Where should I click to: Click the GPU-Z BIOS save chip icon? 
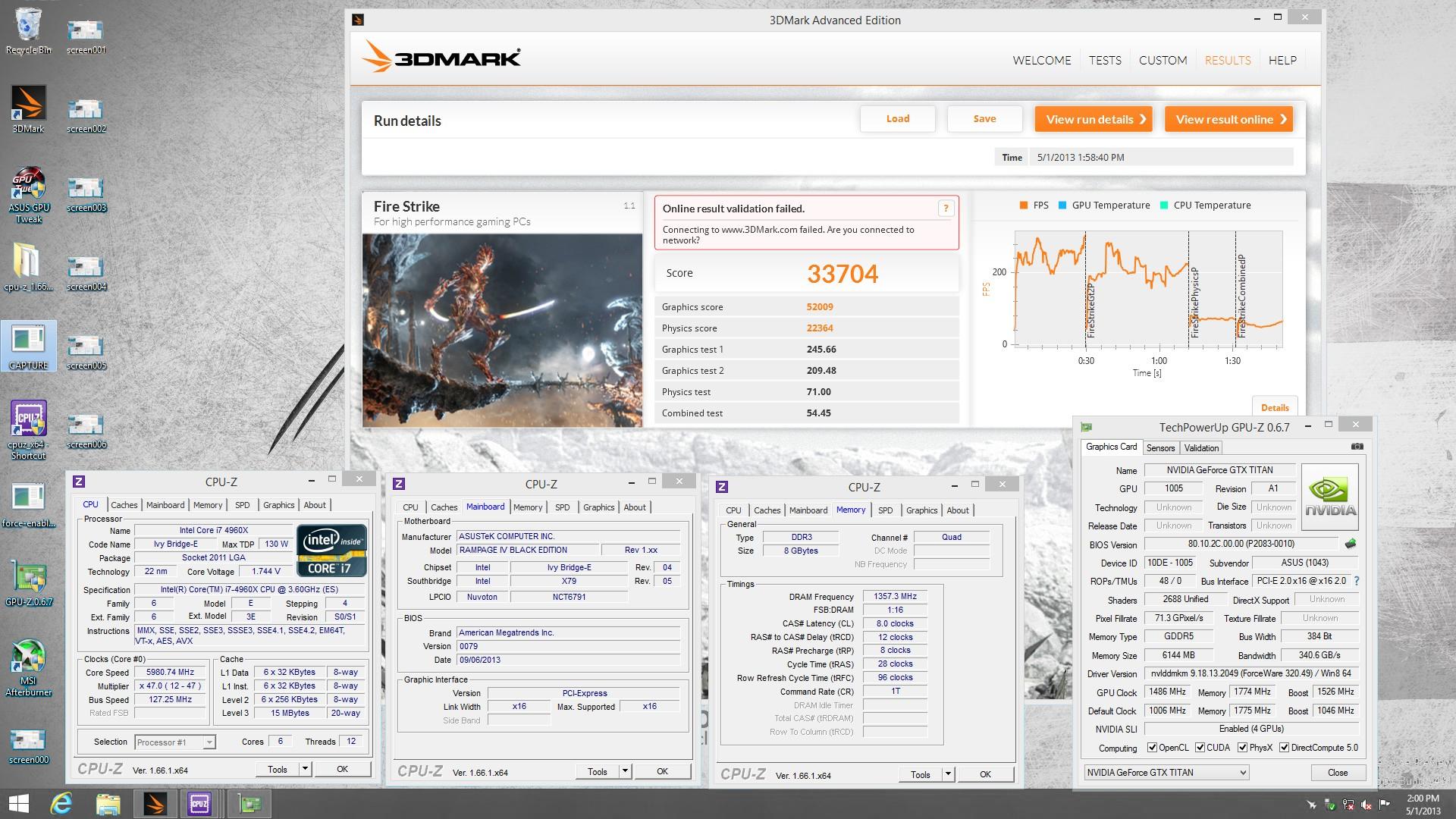[x=1350, y=544]
